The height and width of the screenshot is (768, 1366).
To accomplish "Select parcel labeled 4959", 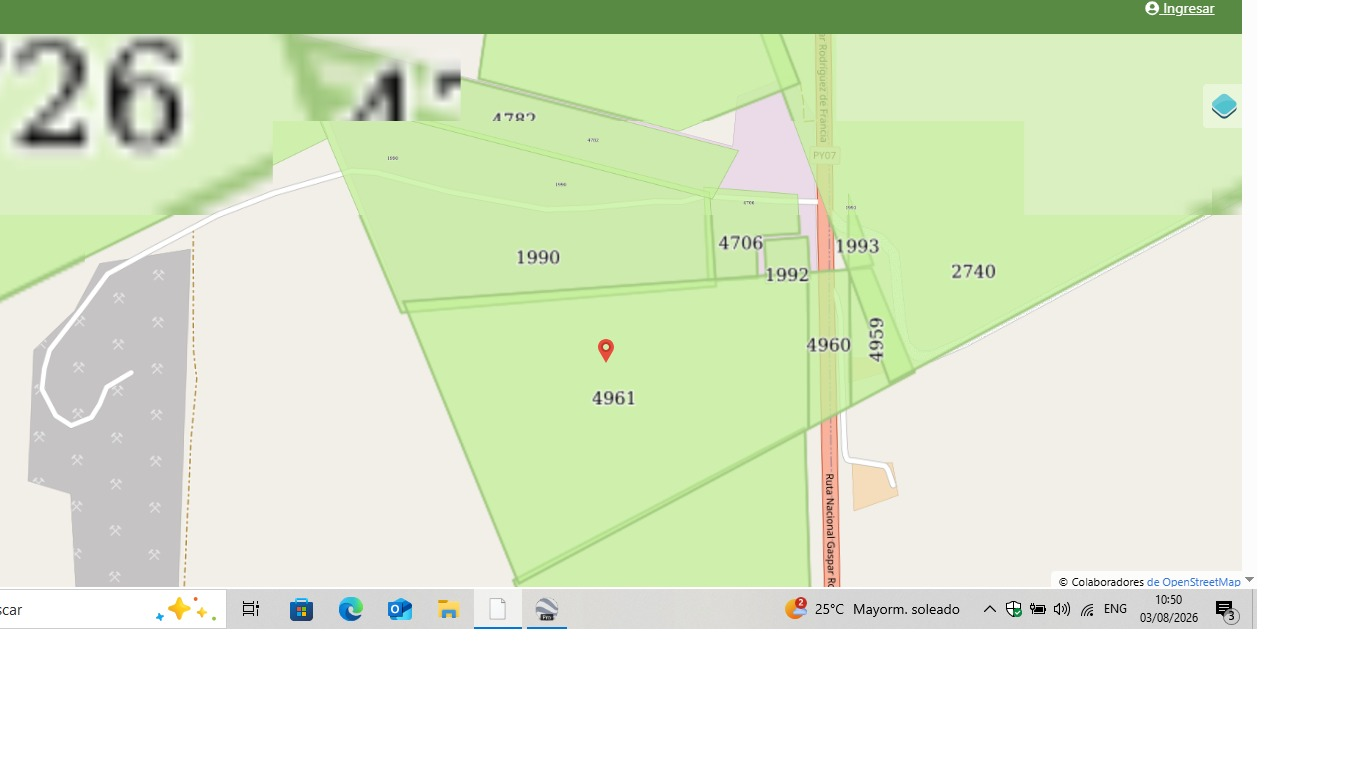I will pyautogui.click(x=877, y=339).
